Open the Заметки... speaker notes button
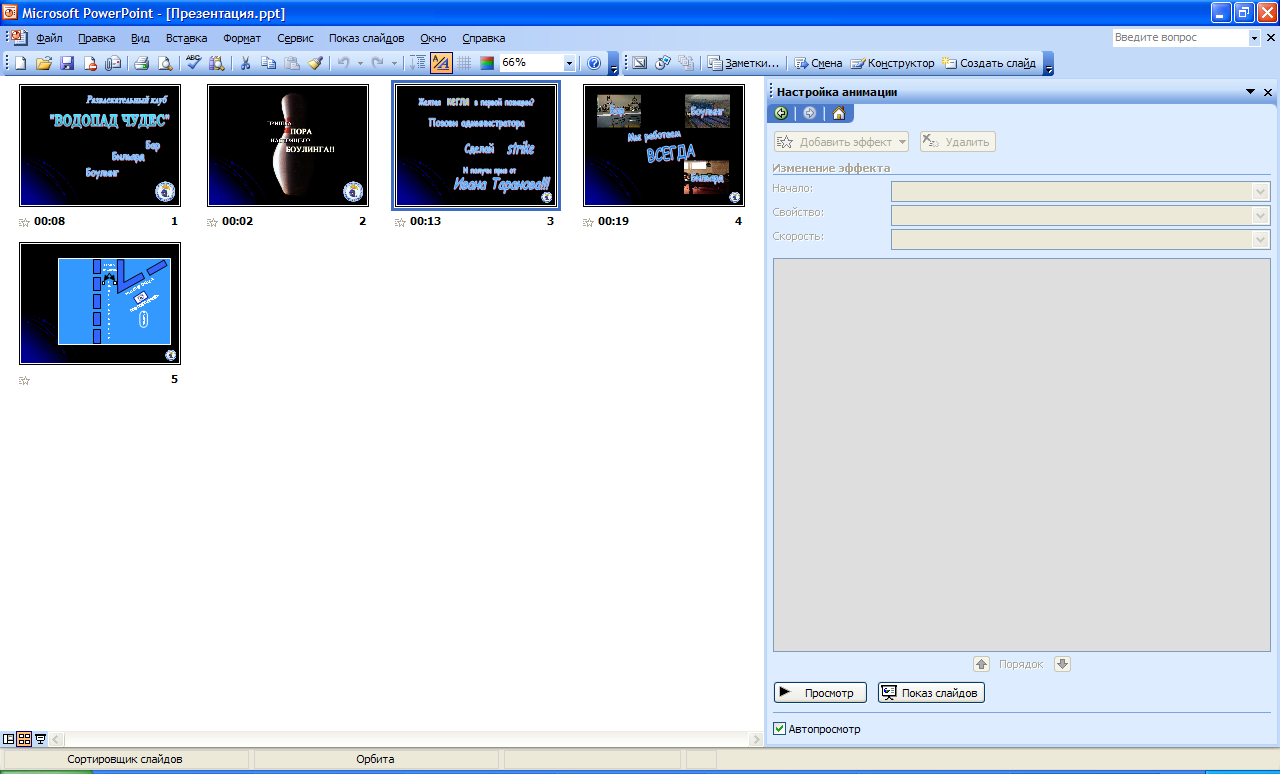 coord(745,63)
